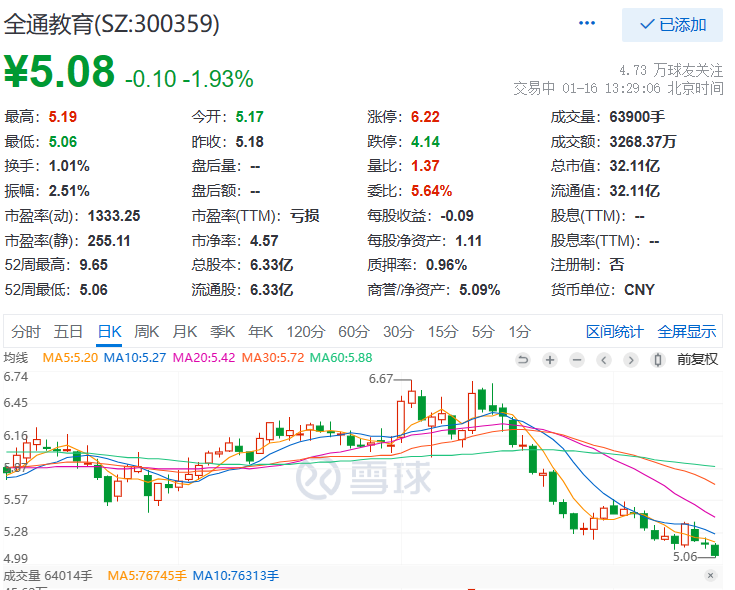The width and height of the screenshot is (735, 590).
Task: Click the 5.06 low marker on the chart
Action: (x=685, y=557)
